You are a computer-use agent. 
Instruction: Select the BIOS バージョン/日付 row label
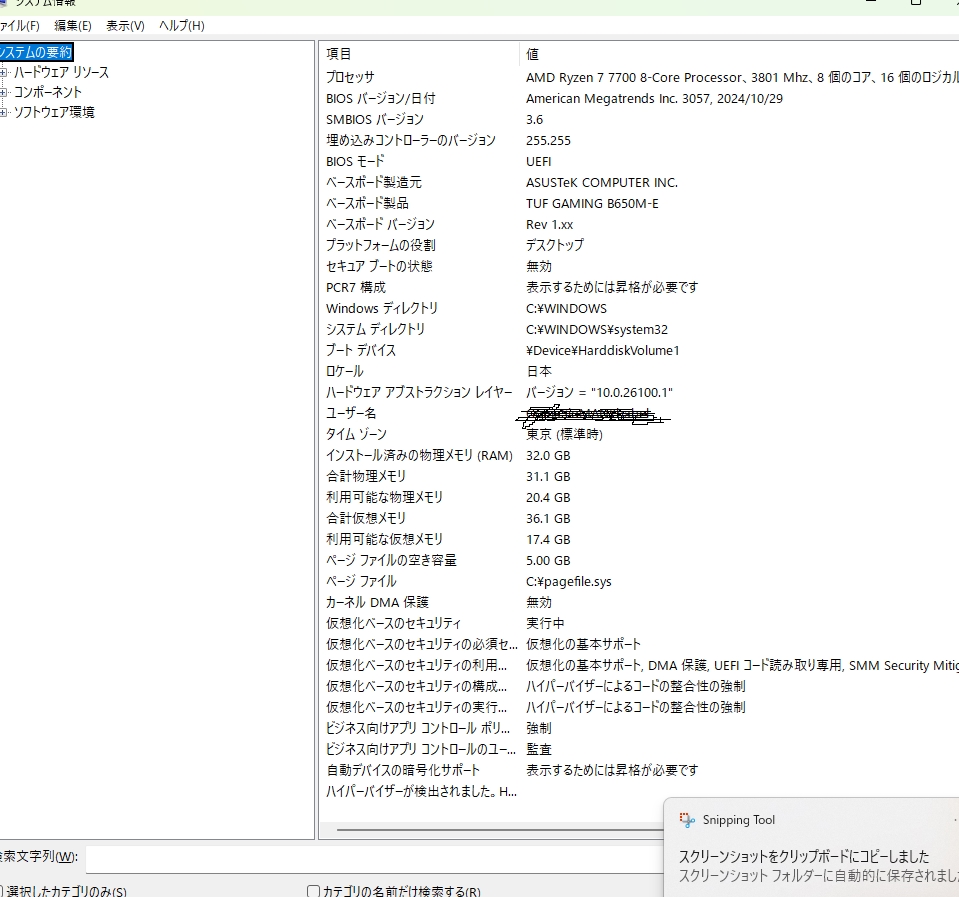coord(380,98)
